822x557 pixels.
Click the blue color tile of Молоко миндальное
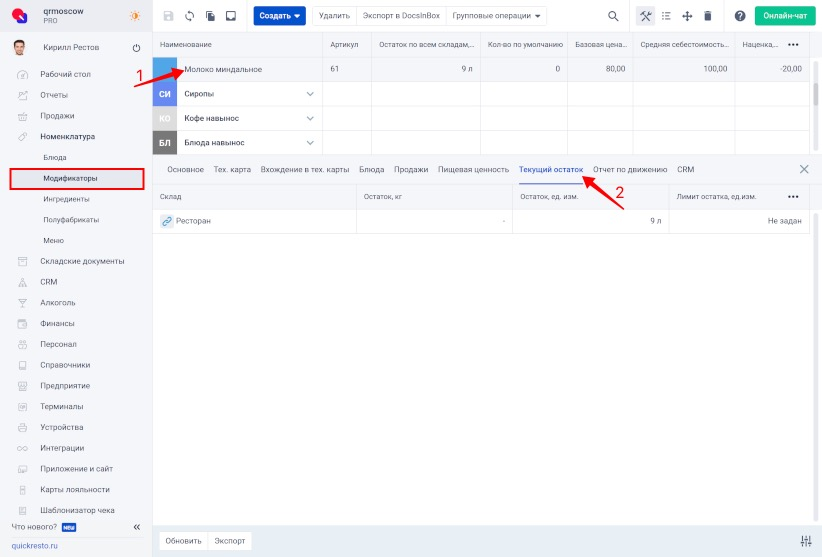click(166, 69)
